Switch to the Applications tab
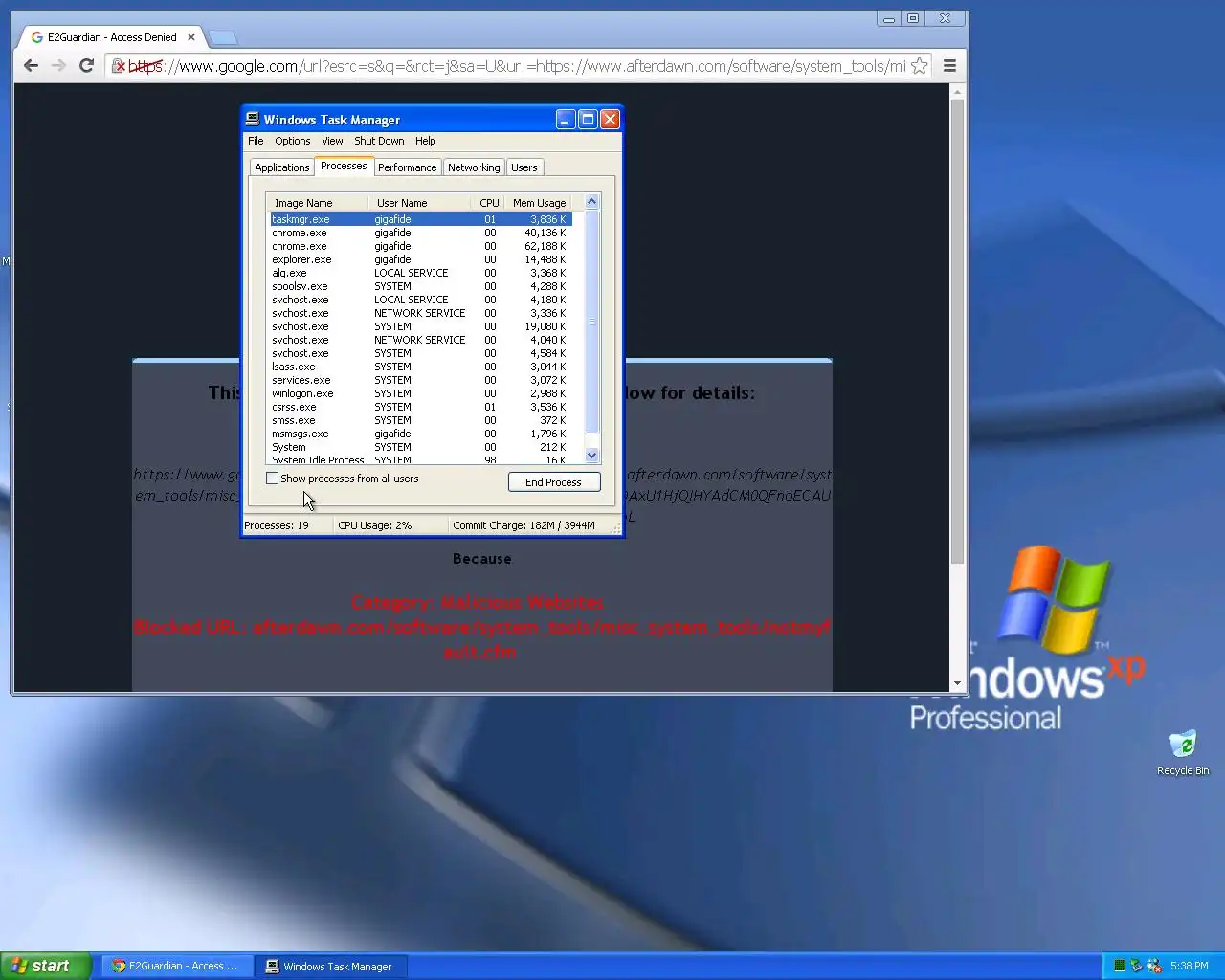Image resolution: width=1225 pixels, height=980 pixels. pos(282,167)
